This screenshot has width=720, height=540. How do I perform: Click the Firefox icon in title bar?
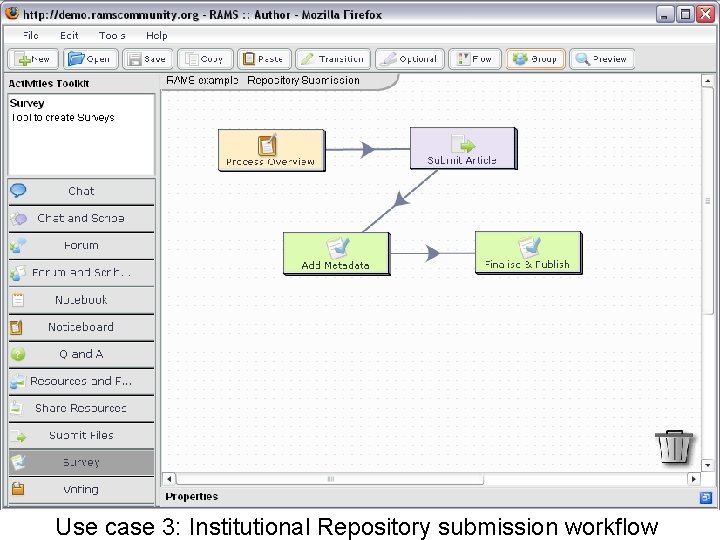[12, 13]
